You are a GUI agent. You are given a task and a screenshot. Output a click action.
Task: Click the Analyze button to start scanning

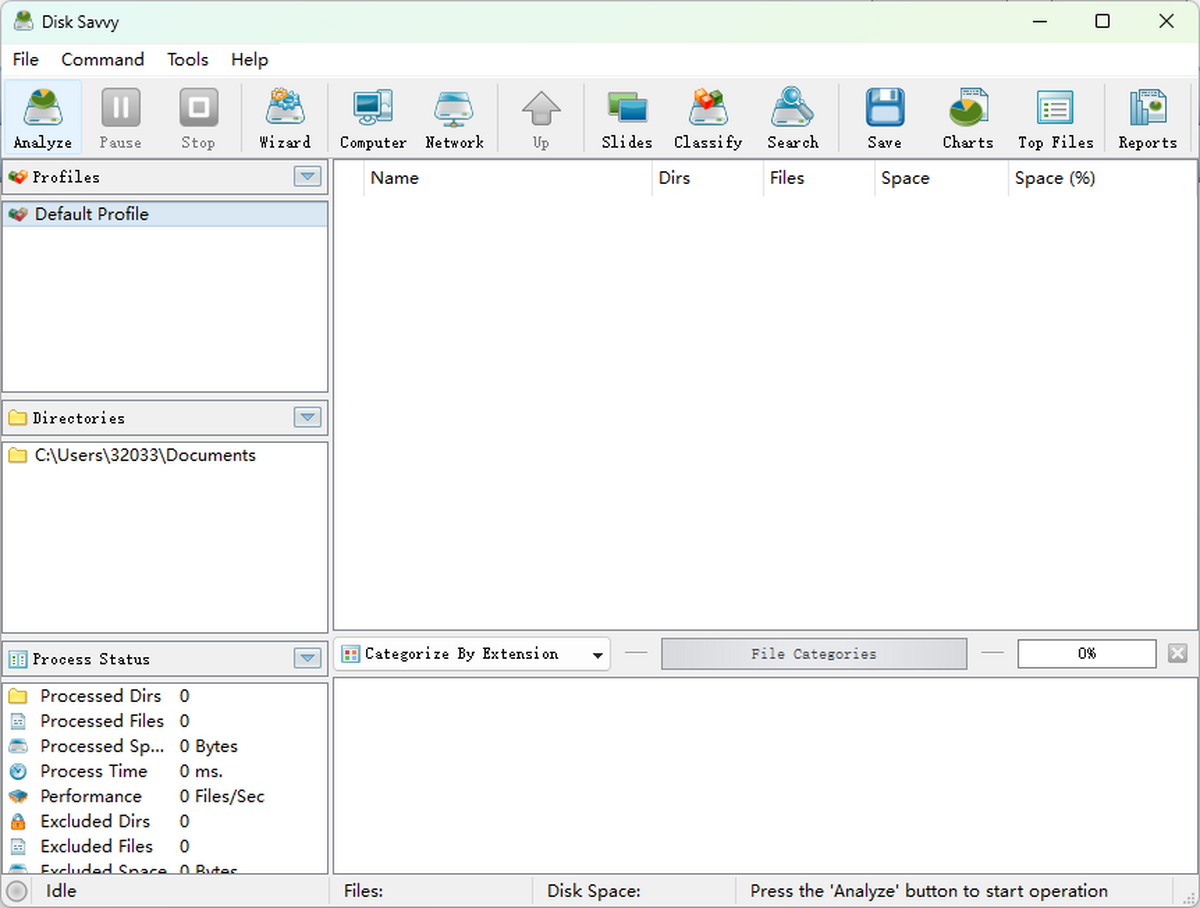(41, 115)
